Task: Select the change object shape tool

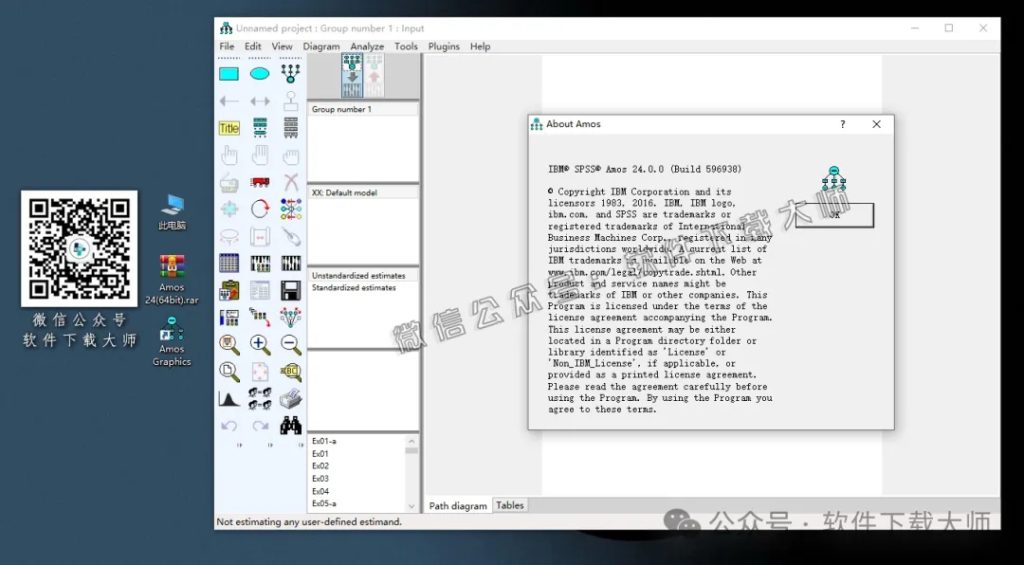Action: 229,209
